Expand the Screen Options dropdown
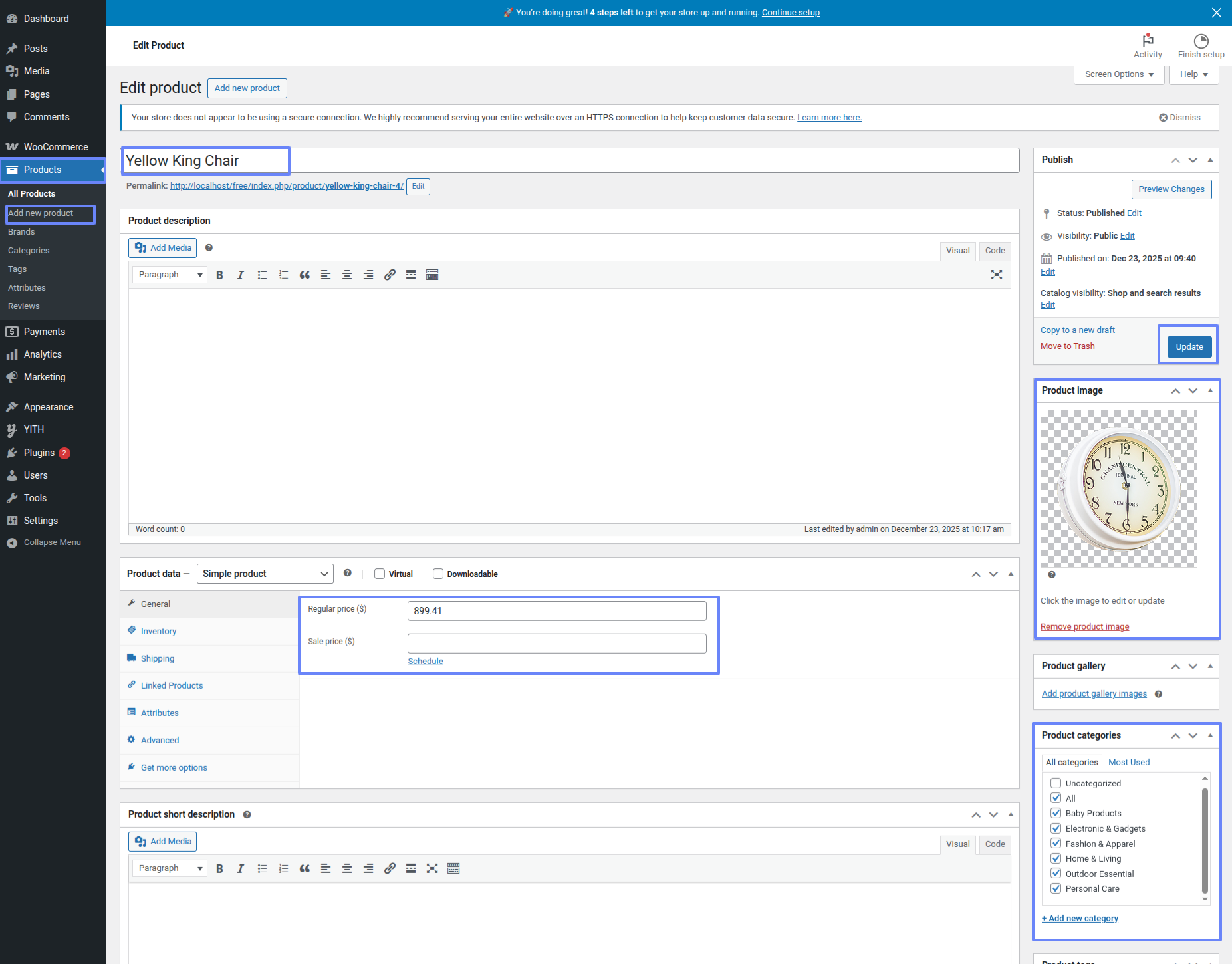The width and height of the screenshot is (1232, 964). 1119,74
